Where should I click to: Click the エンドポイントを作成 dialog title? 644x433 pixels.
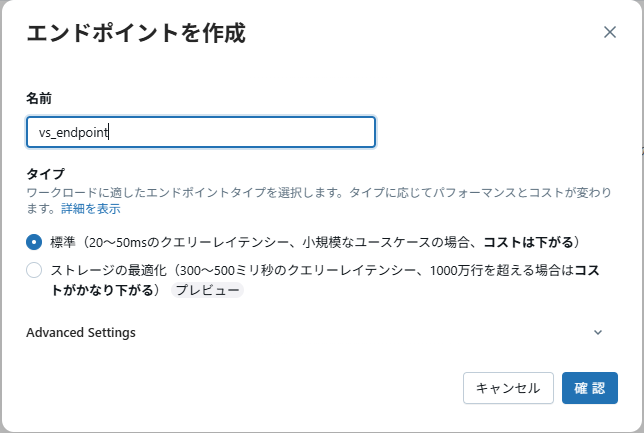tap(136, 33)
